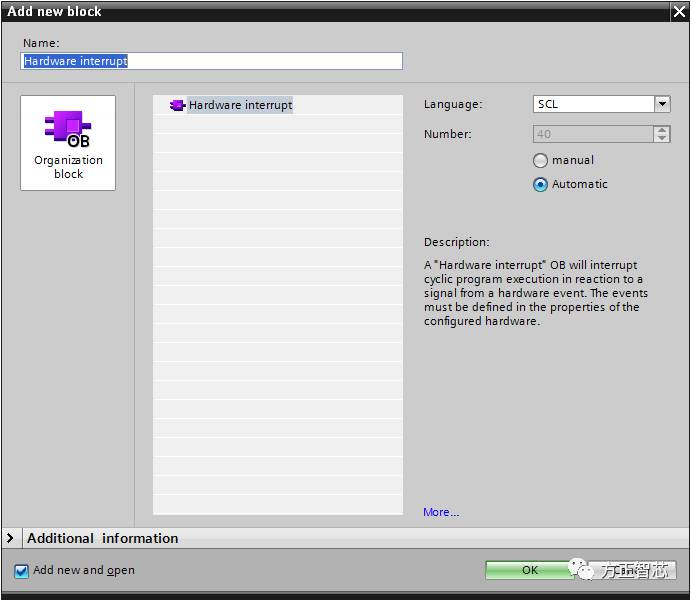Viewport: 691px width, 601px height.
Task: Open the More... description link
Action: 441,512
